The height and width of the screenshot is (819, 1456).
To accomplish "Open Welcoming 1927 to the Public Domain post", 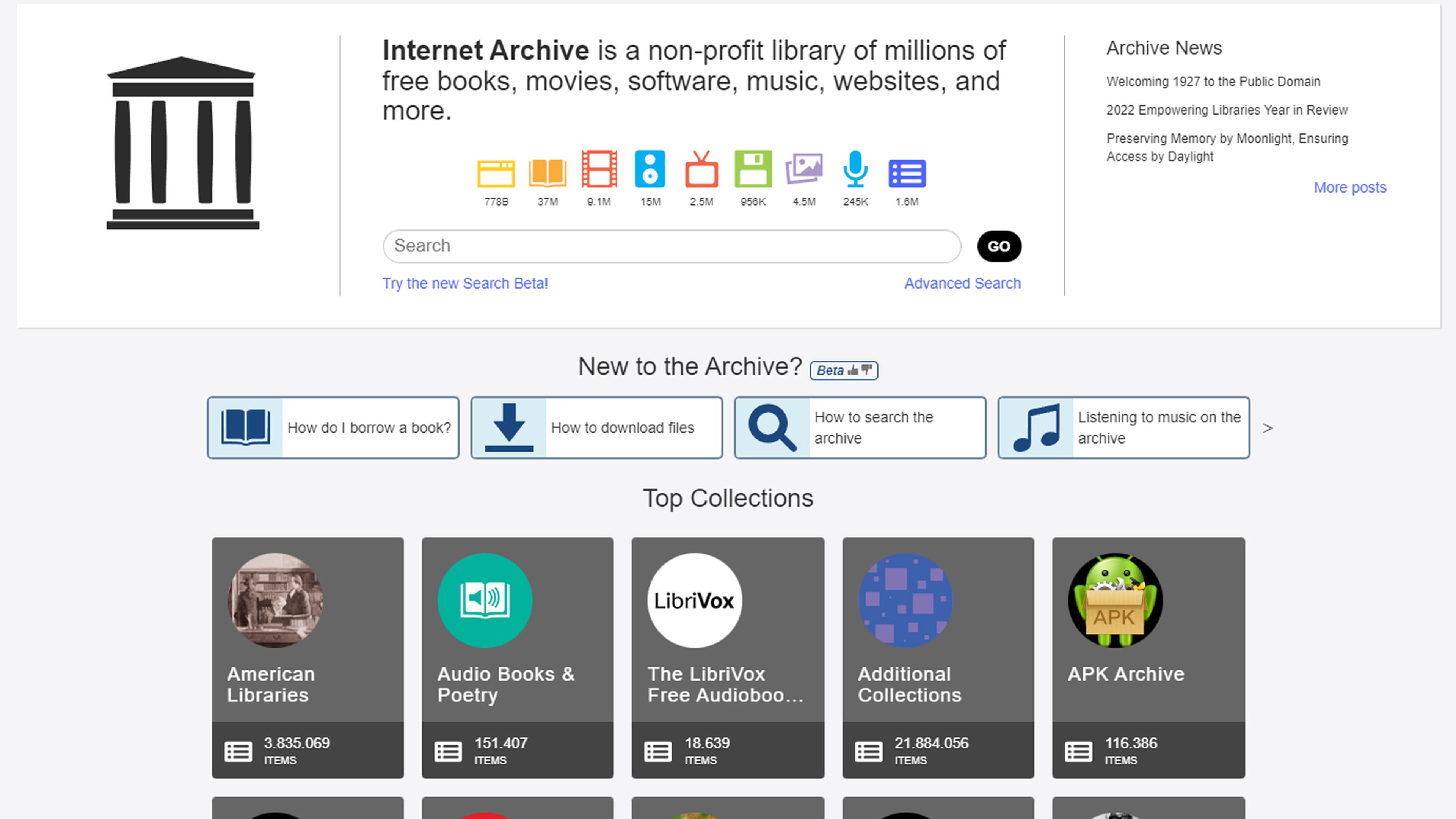I will [1213, 82].
